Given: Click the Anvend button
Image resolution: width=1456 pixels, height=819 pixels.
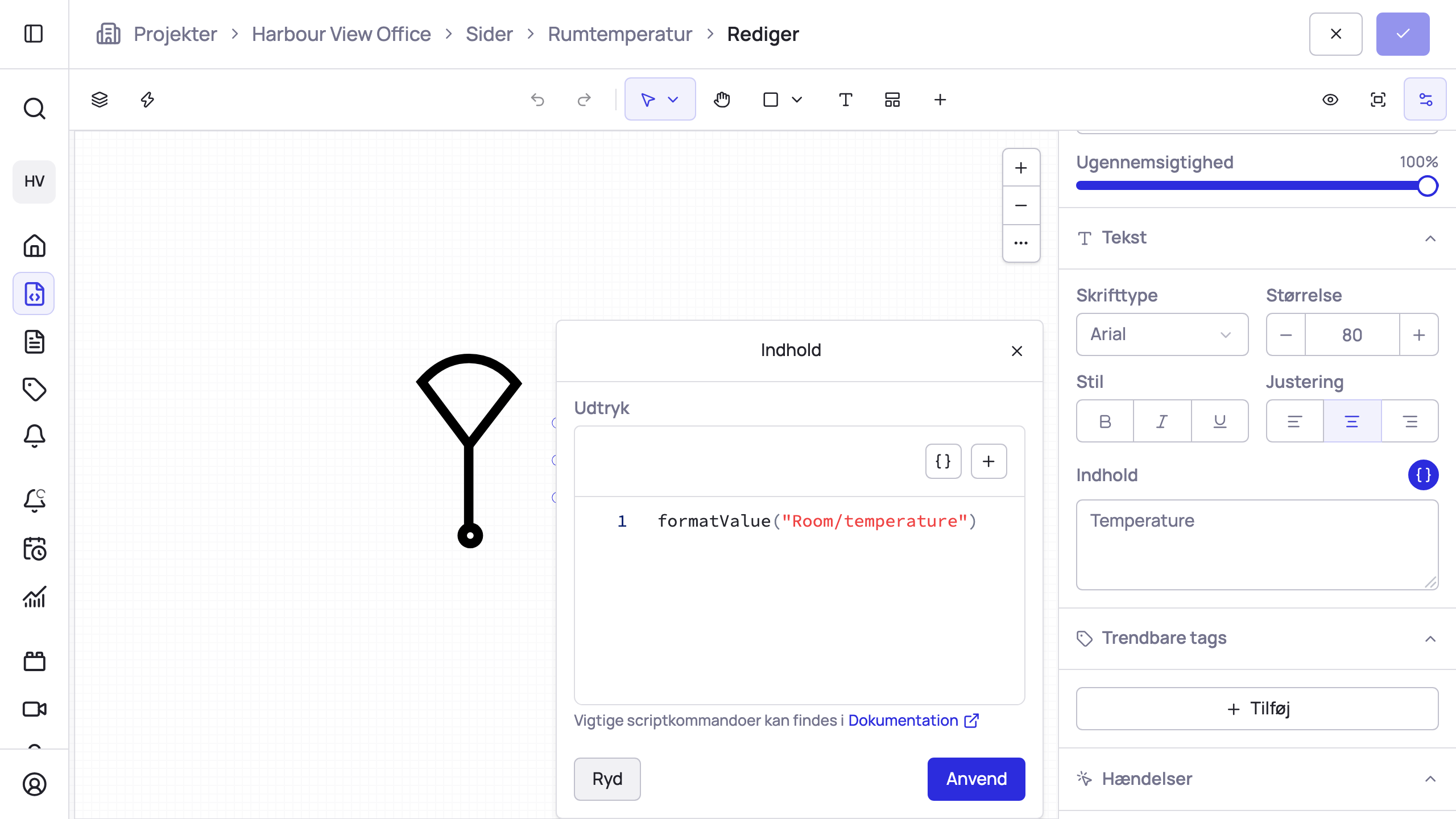Looking at the screenshot, I should [976, 779].
